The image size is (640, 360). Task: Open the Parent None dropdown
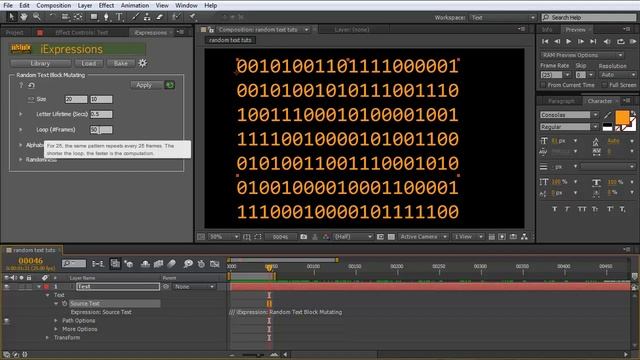[194, 287]
